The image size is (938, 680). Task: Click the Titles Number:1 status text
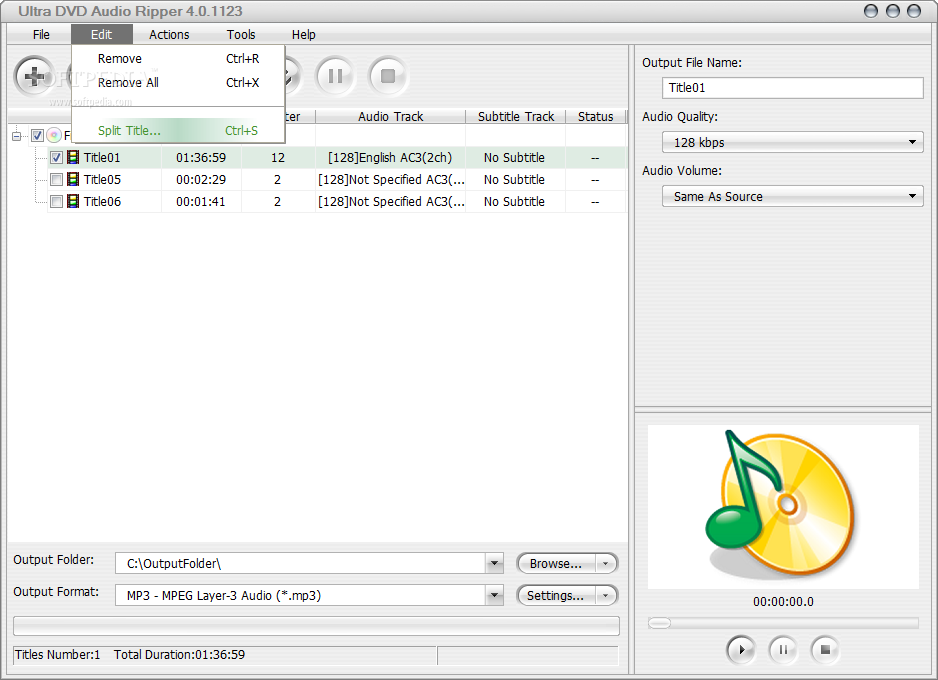[57, 654]
